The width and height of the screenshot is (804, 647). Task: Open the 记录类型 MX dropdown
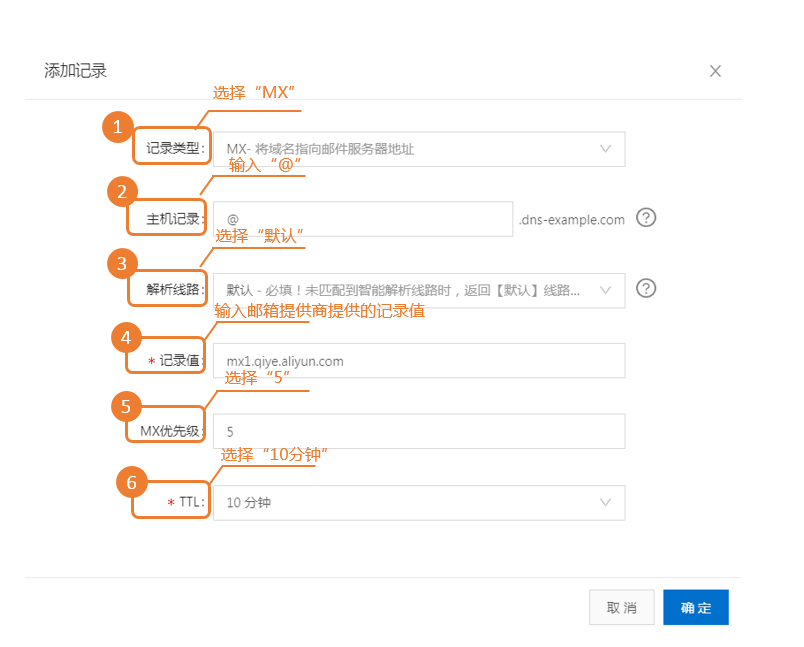click(419, 149)
